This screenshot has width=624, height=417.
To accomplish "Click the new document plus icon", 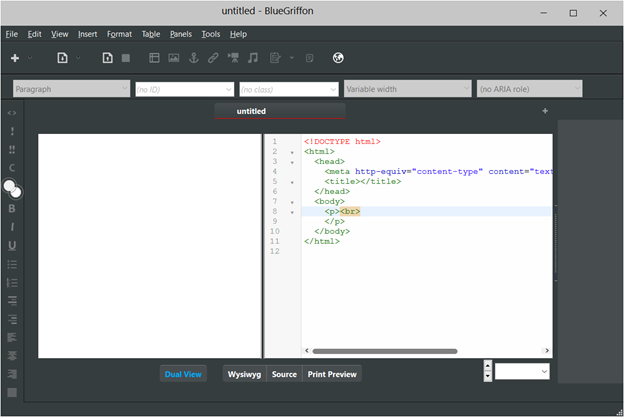I will (x=15, y=58).
